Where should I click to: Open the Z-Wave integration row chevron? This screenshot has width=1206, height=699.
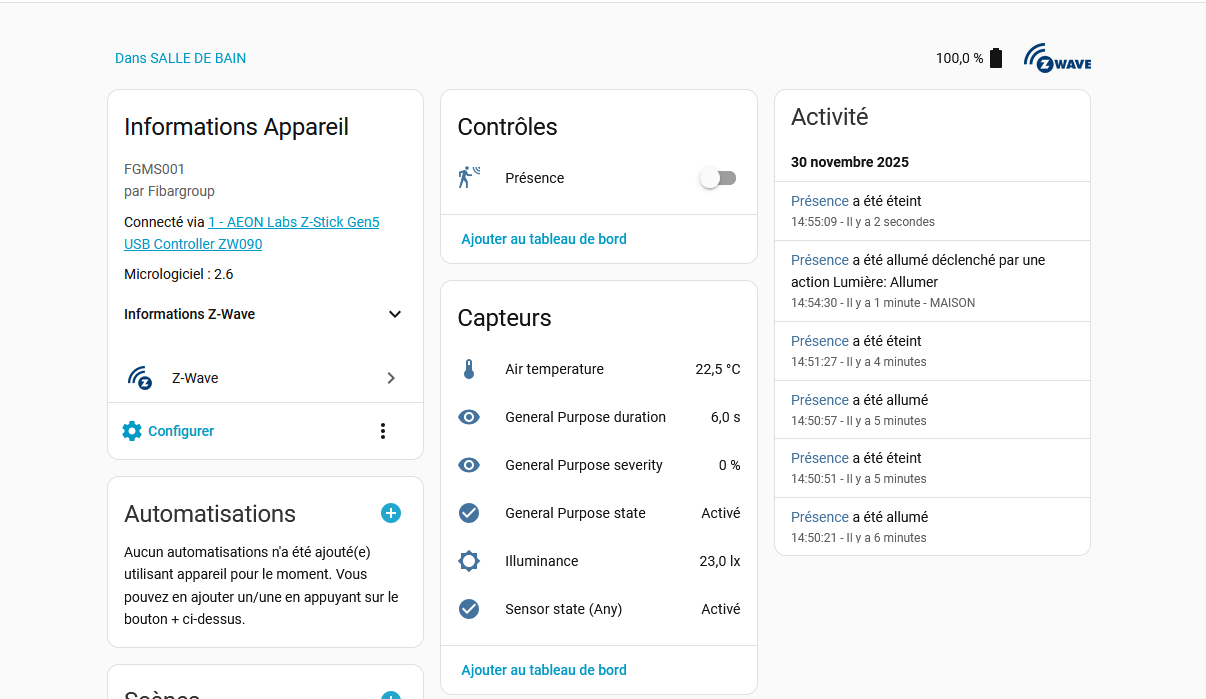pyautogui.click(x=391, y=378)
